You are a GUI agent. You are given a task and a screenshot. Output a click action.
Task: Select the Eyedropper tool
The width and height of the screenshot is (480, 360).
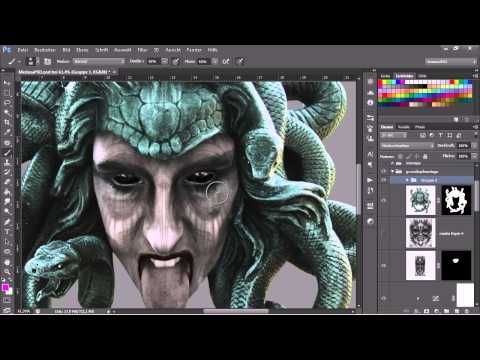[x=7, y=132]
